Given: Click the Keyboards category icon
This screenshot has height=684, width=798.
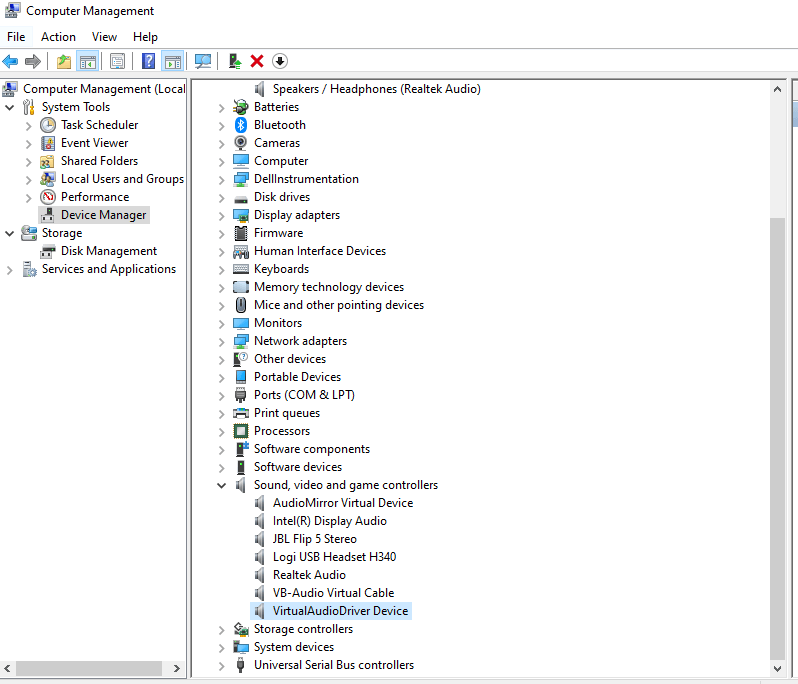Looking at the screenshot, I should click(x=241, y=269).
